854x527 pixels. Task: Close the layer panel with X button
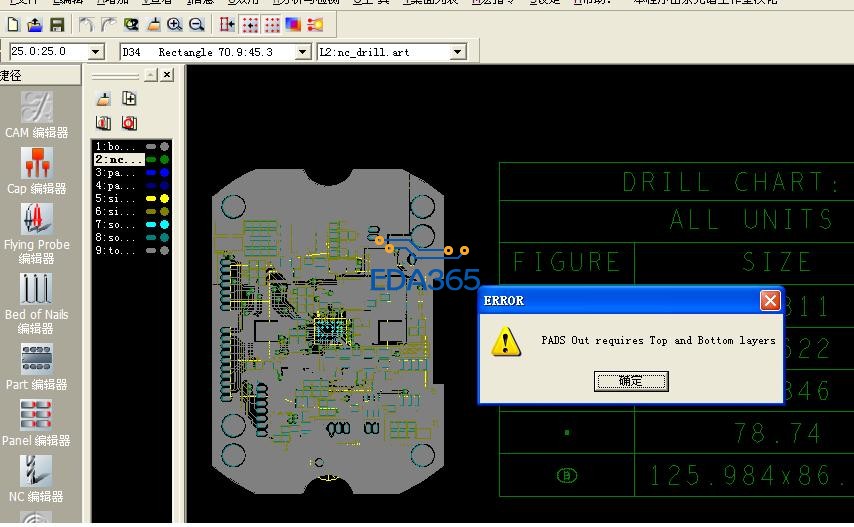[x=167, y=75]
